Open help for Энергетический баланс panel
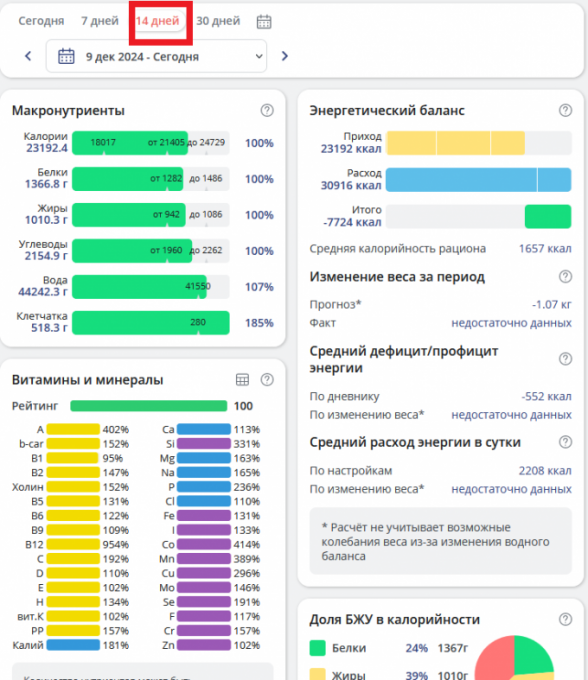Image resolution: width=588 pixels, height=680 pixels. point(565,110)
